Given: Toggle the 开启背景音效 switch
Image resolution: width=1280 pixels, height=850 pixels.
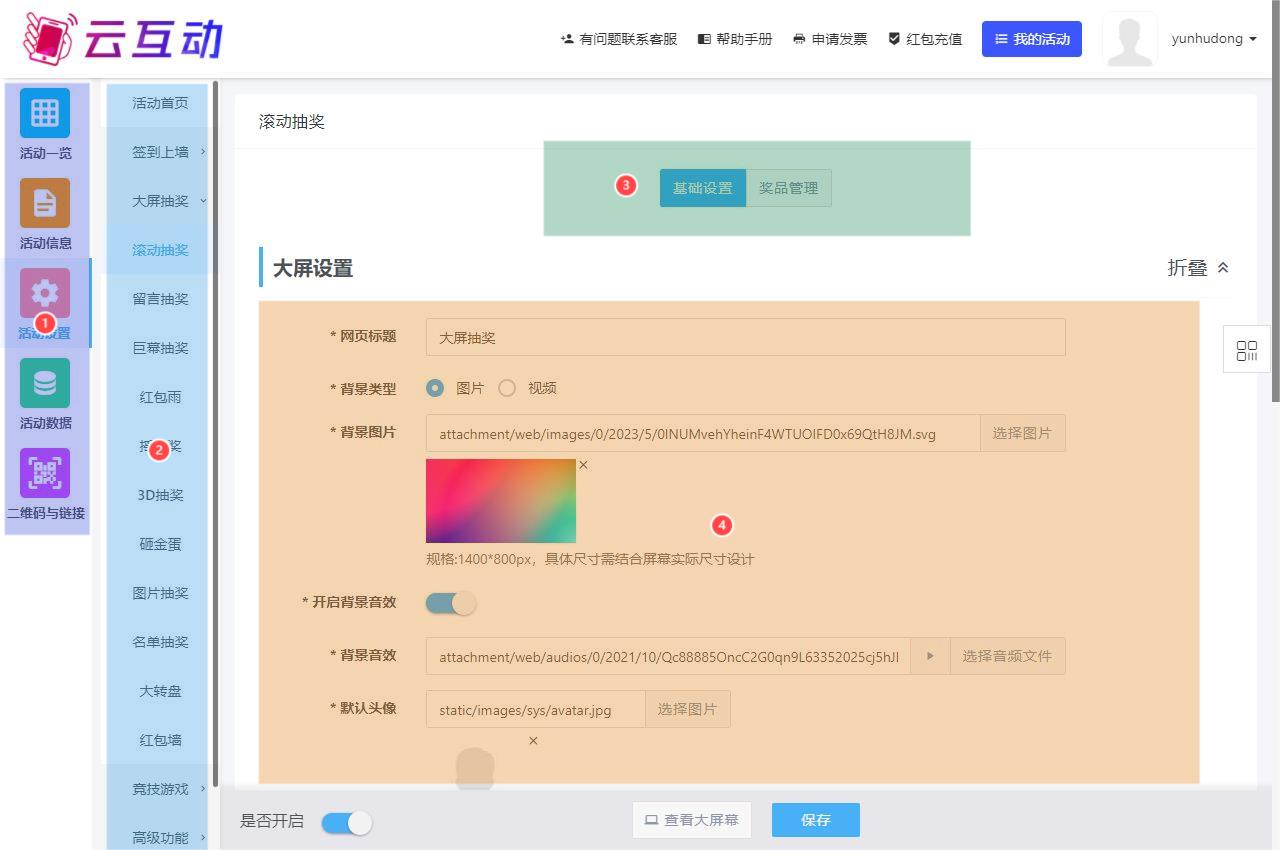Looking at the screenshot, I should click(451, 603).
